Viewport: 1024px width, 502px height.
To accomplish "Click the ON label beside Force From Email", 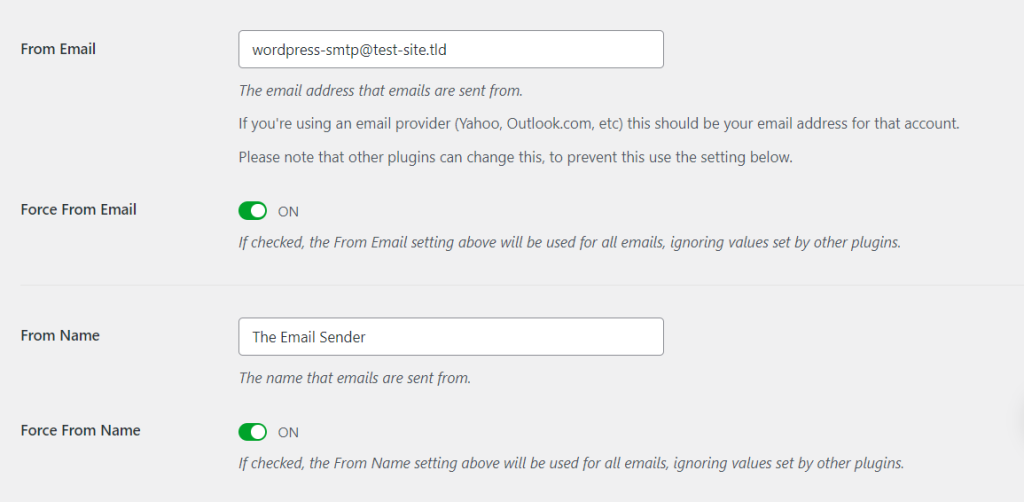I will 288,211.
